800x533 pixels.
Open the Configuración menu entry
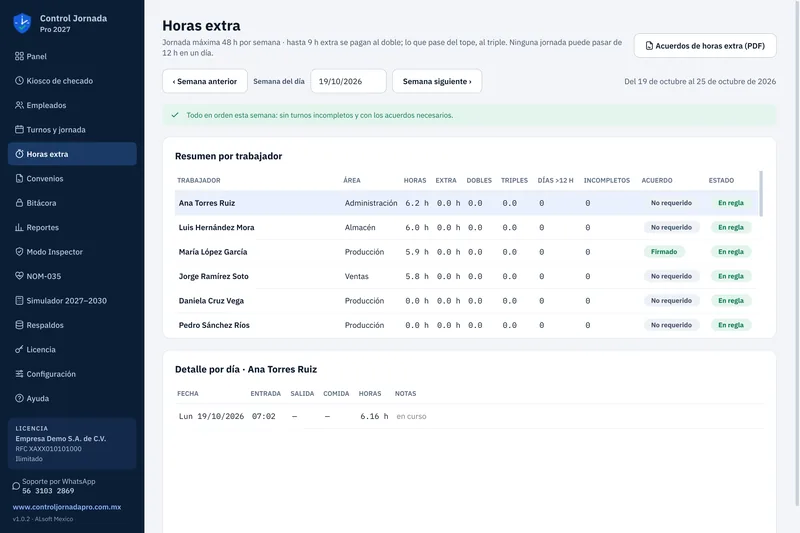point(72,374)
